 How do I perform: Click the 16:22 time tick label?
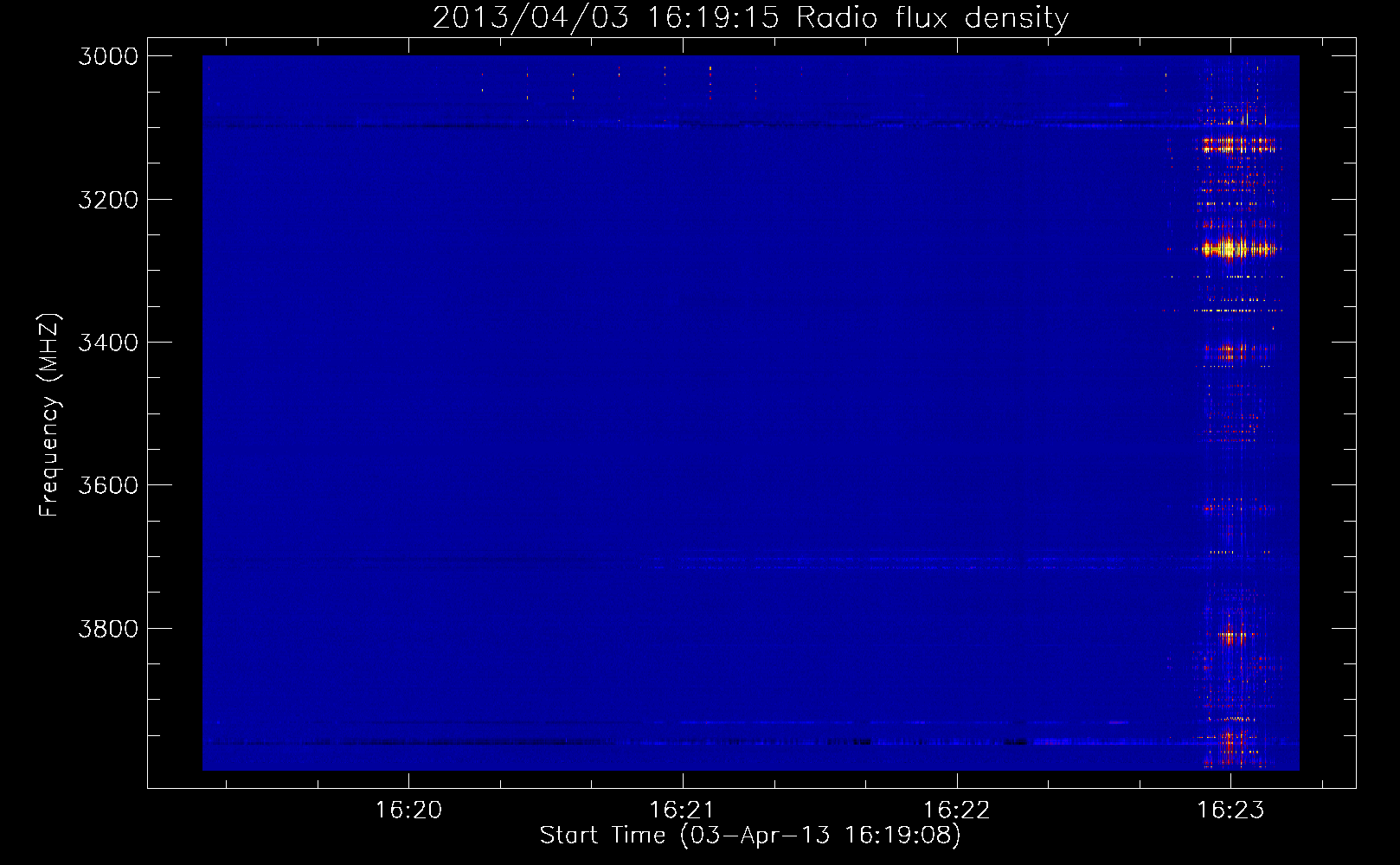[x=956, y=810]
